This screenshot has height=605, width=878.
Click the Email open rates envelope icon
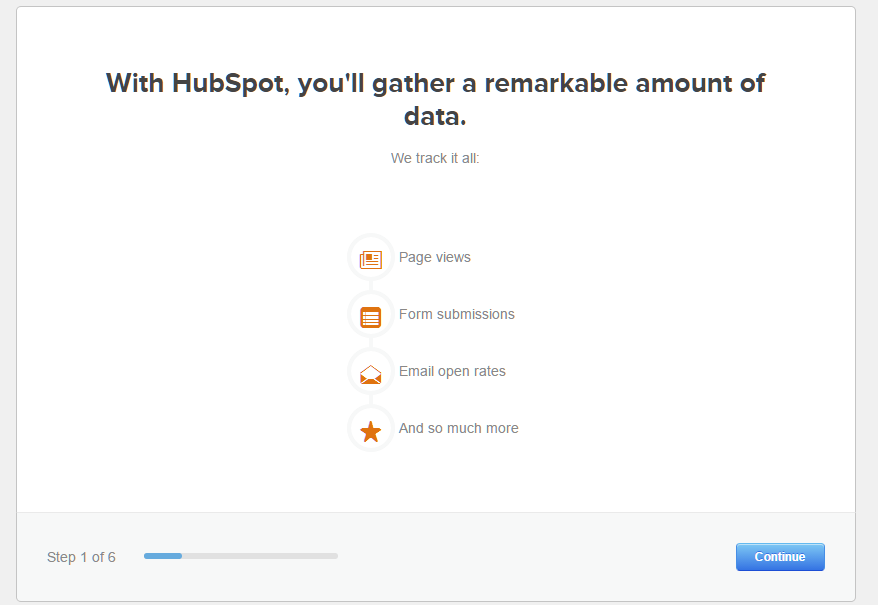[371, 374]
